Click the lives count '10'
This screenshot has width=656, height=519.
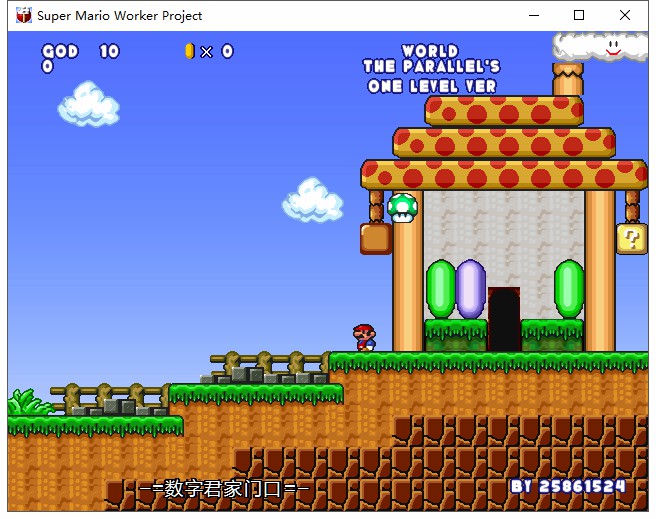point(109,51)
